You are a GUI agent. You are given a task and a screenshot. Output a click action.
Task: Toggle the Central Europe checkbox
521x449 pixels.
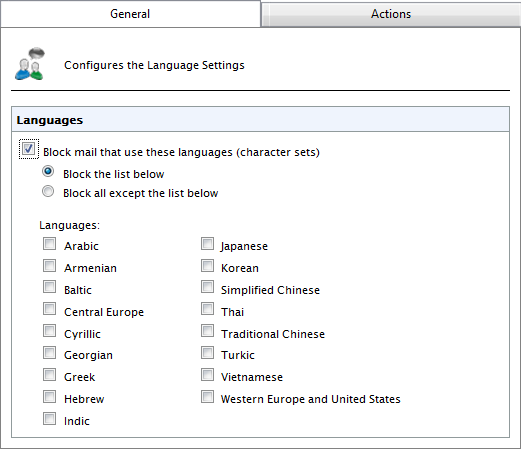(49, 309)
